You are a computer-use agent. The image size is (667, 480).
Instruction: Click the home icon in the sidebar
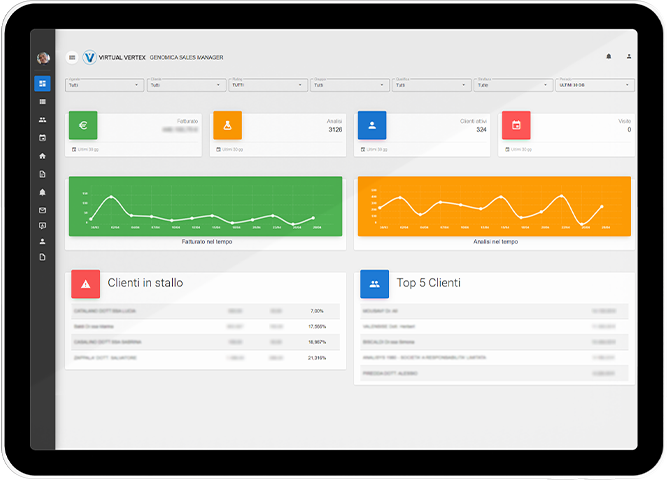(42, 156)
